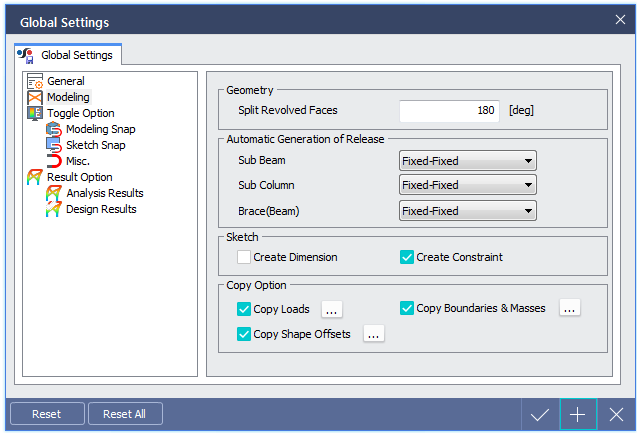Click the Modeling category icon

35,97
